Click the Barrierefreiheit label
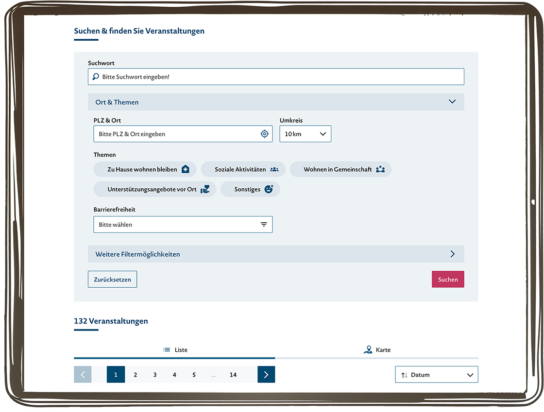Screen dimensions: 544x412 [x=114, y=209]
